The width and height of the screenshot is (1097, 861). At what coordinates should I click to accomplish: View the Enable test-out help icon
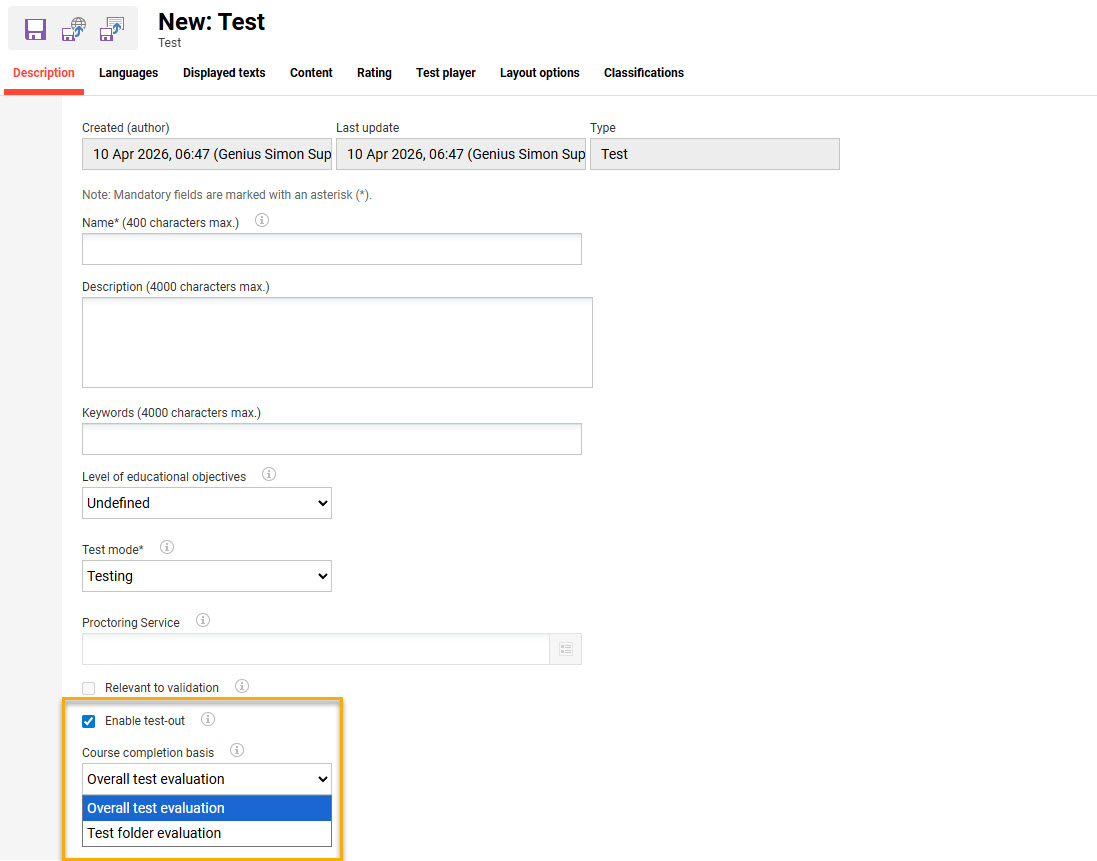[x=207, y=718]
